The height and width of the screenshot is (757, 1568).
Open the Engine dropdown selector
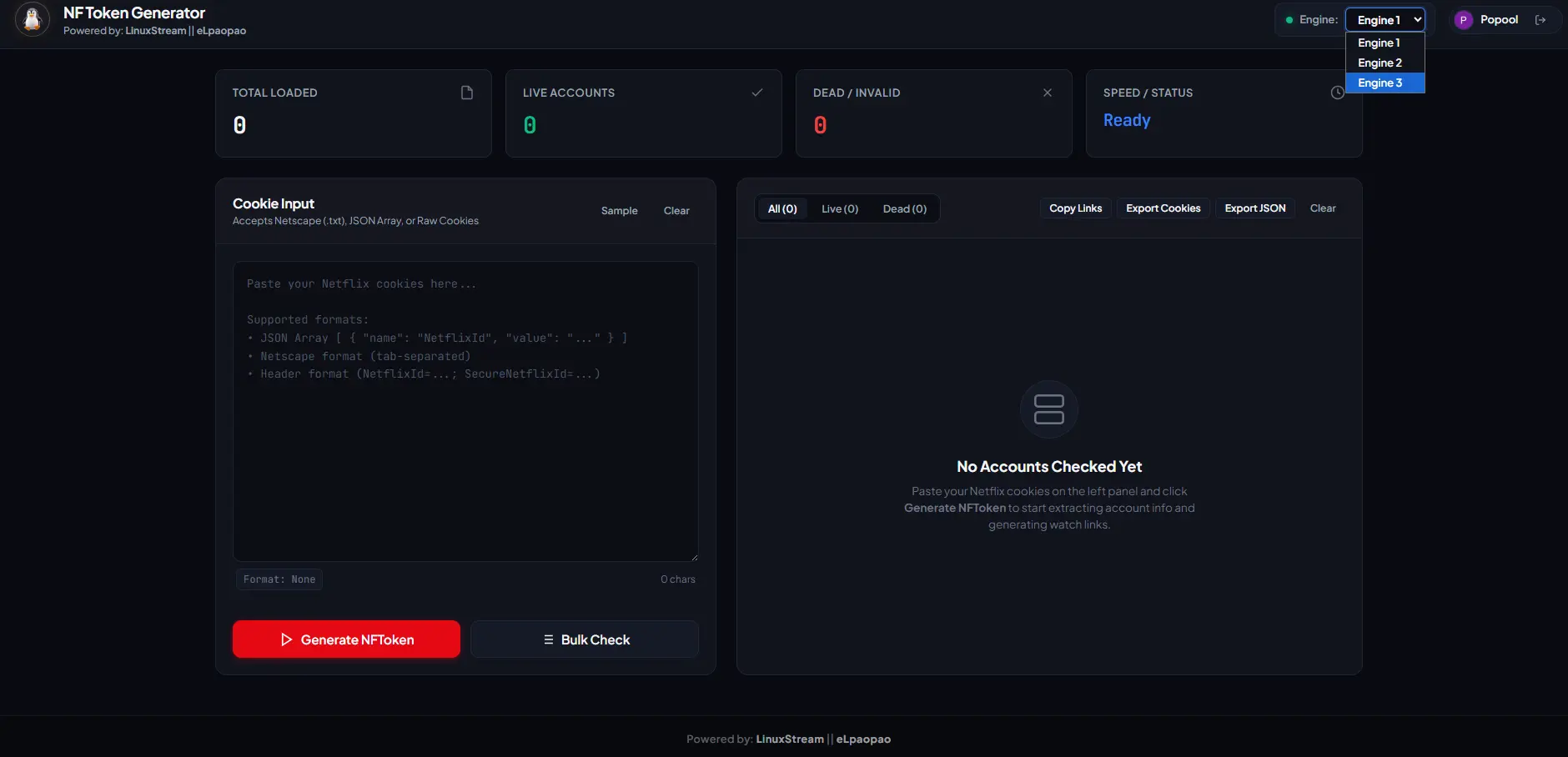(1385, 20)
